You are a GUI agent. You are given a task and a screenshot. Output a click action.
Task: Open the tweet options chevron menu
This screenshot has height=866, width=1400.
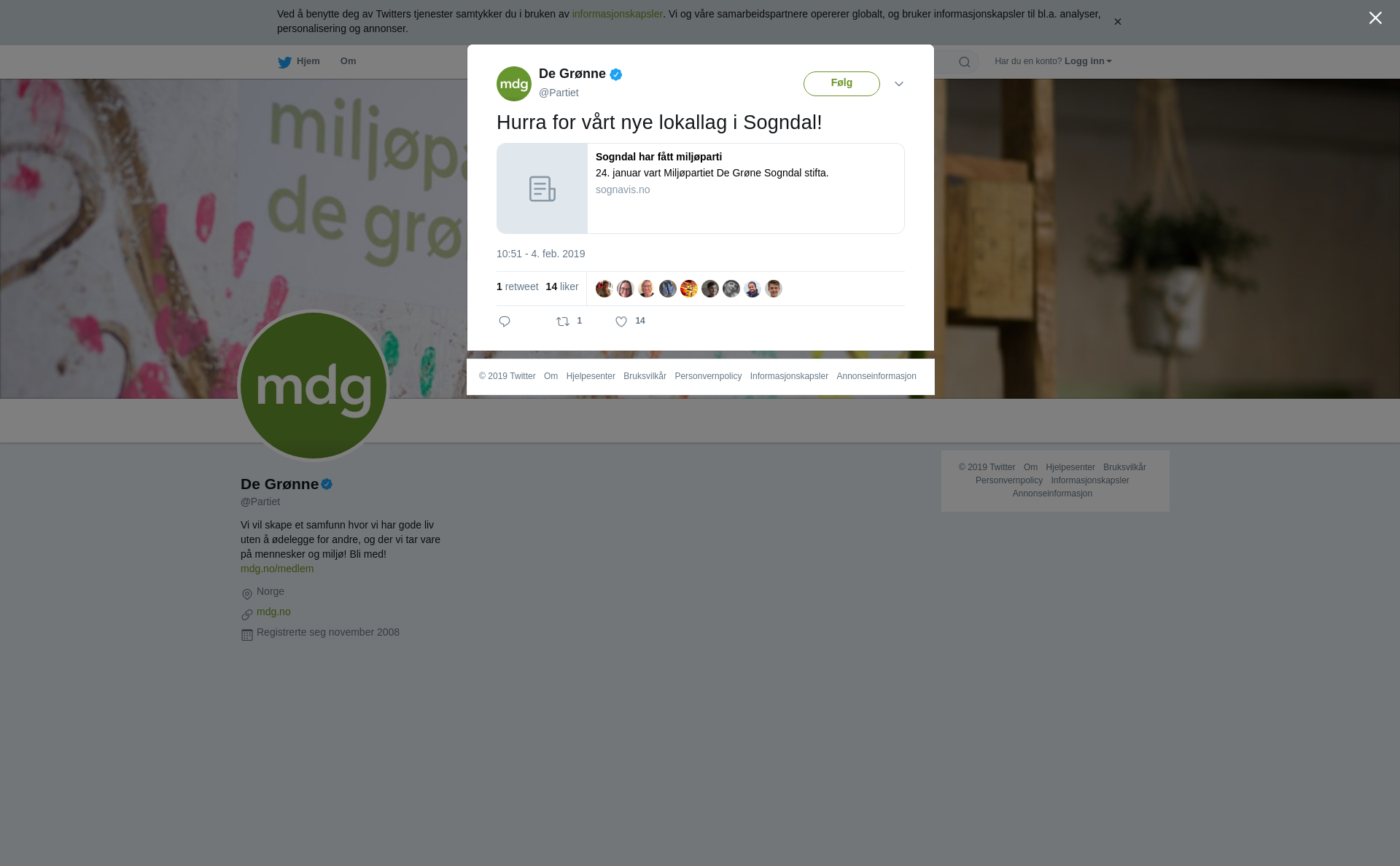(899, 84)
